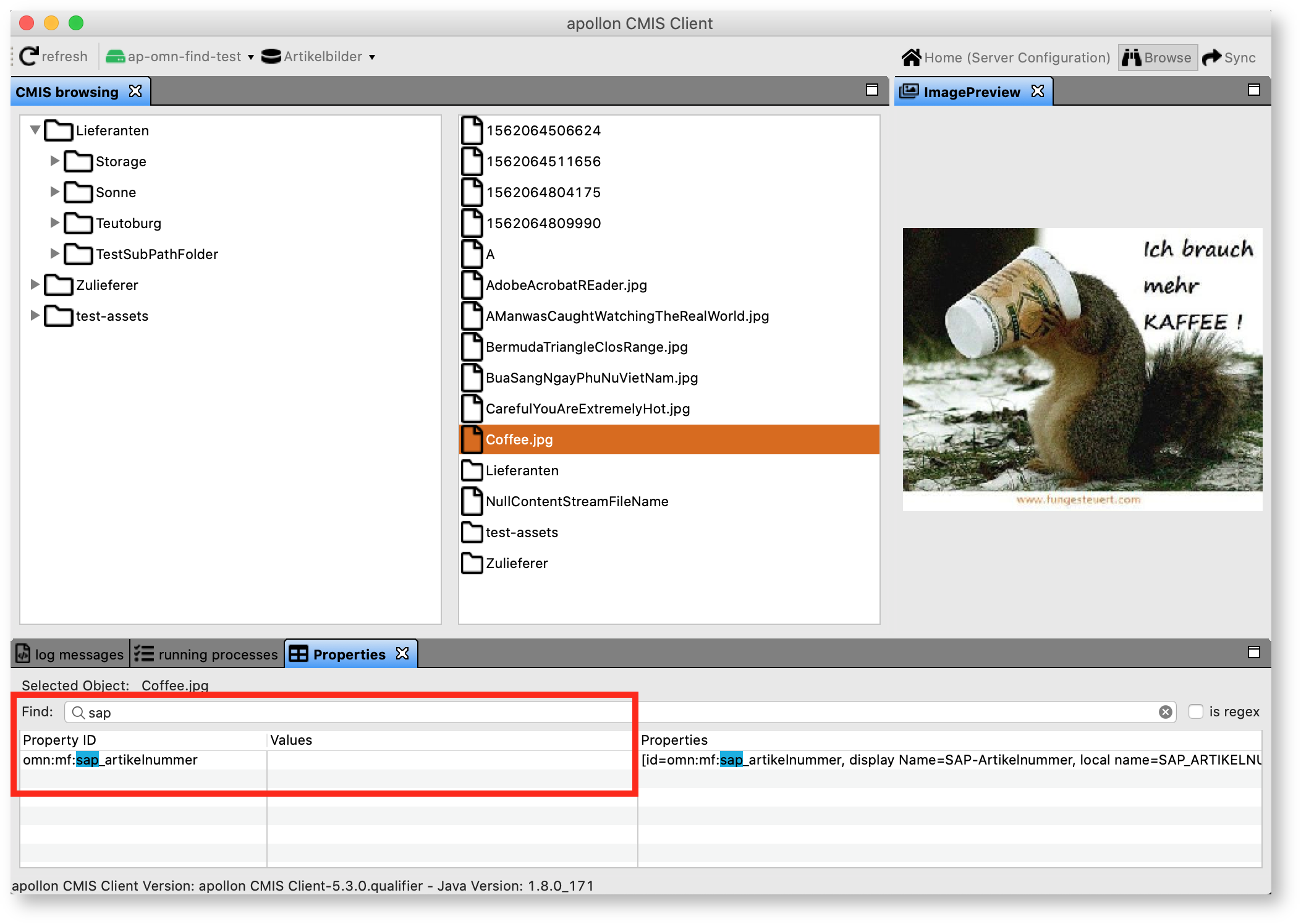Image resolution: width=1301 pixels, height=924 pixels.
Task: Select the Teutoburg folder in the tree
Action: [x=128, y=223]
